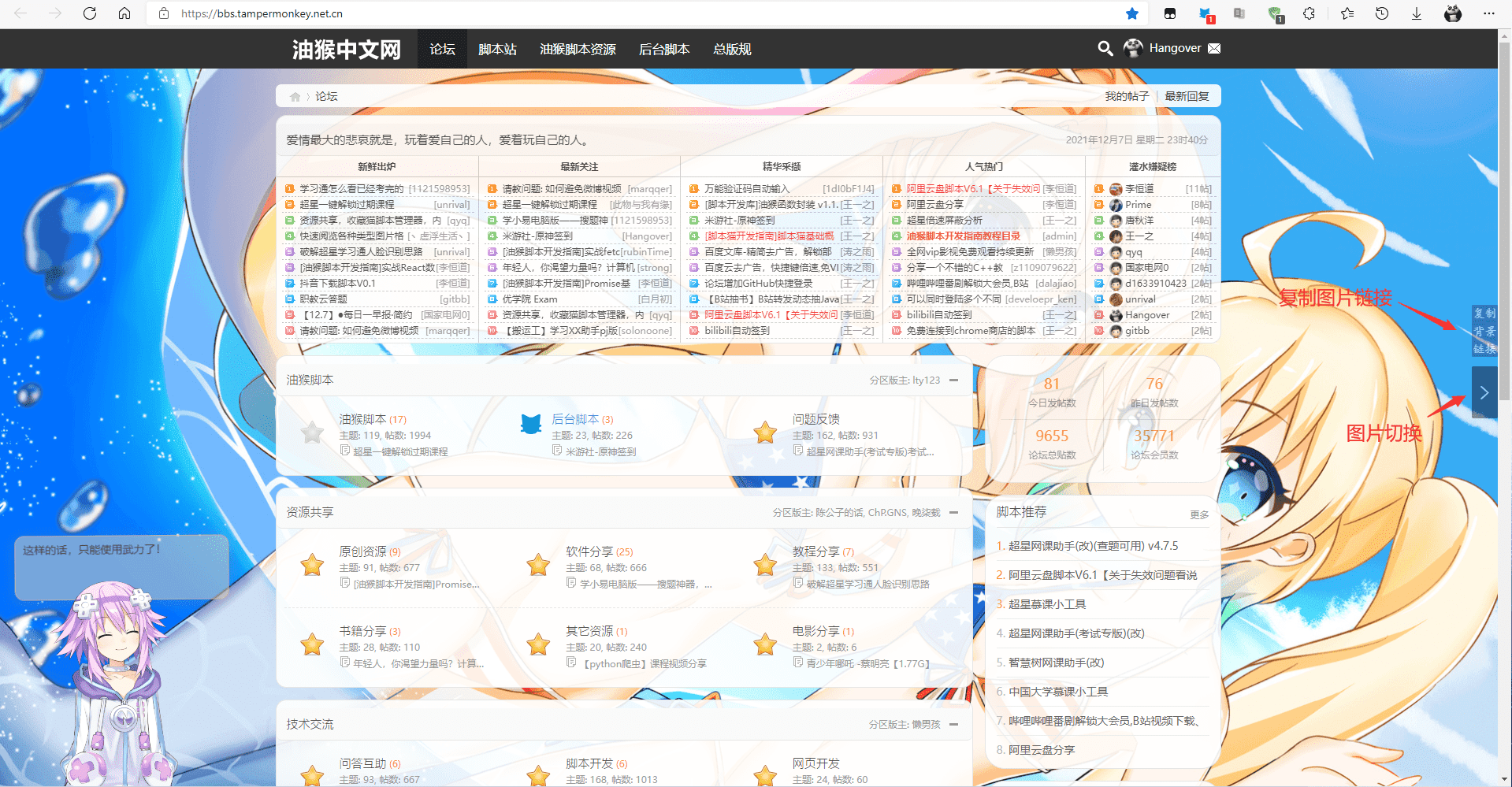The image size is (1512, 787).
Task: Click the 更多 link in 脚本推荐
Action: pyautogui.click(x=1199, y=514)
